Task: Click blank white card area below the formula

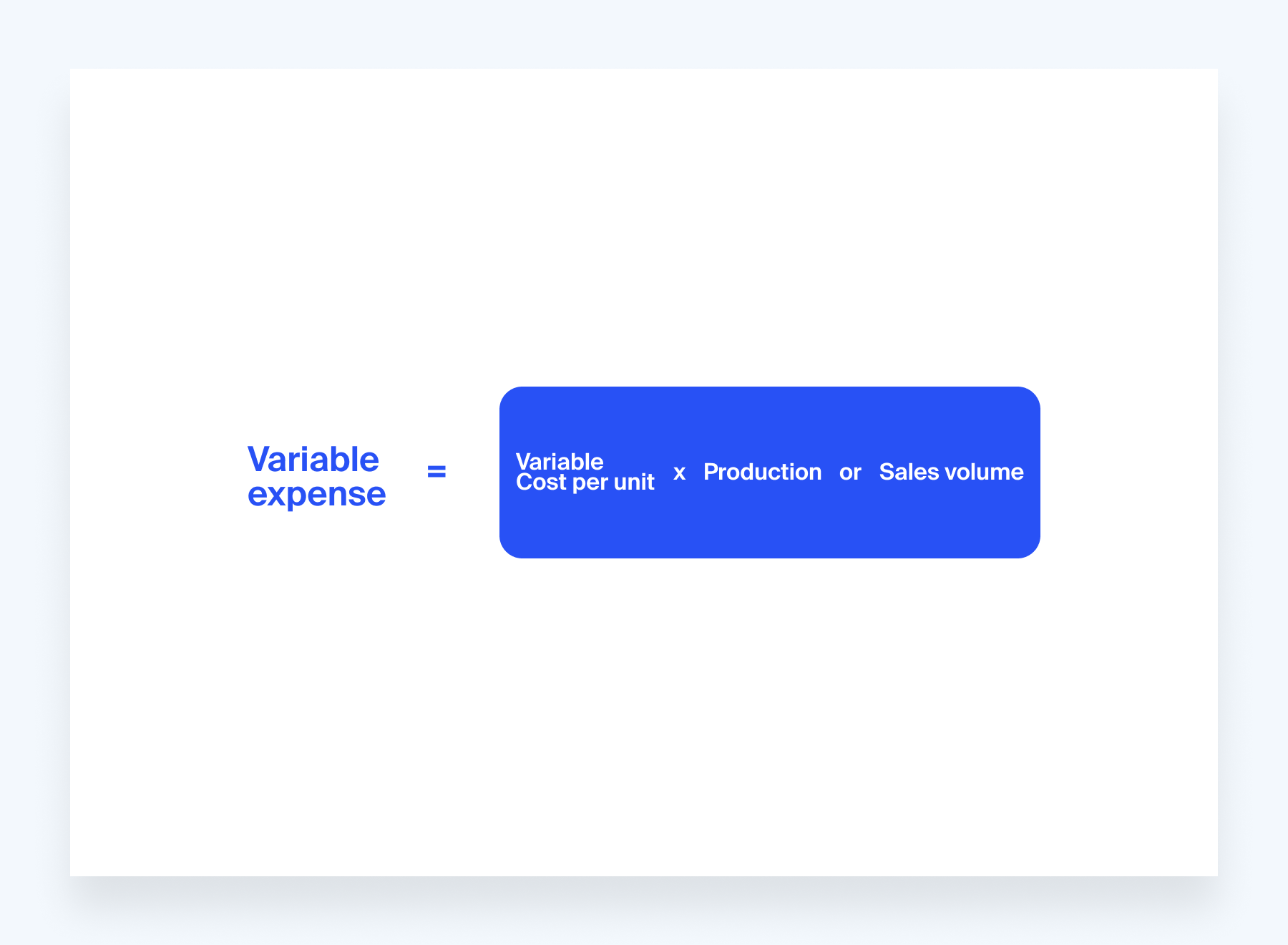Action: pos(644,716)
